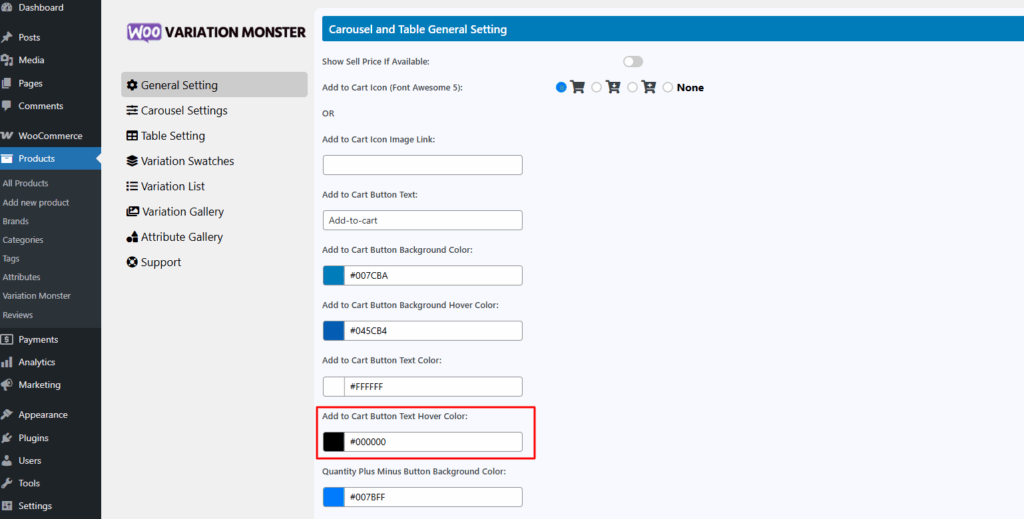This screenshot has width=1024, height=519.
Task: Click the Carousel Settings sliders icon
Action: (x=132, y=110)
